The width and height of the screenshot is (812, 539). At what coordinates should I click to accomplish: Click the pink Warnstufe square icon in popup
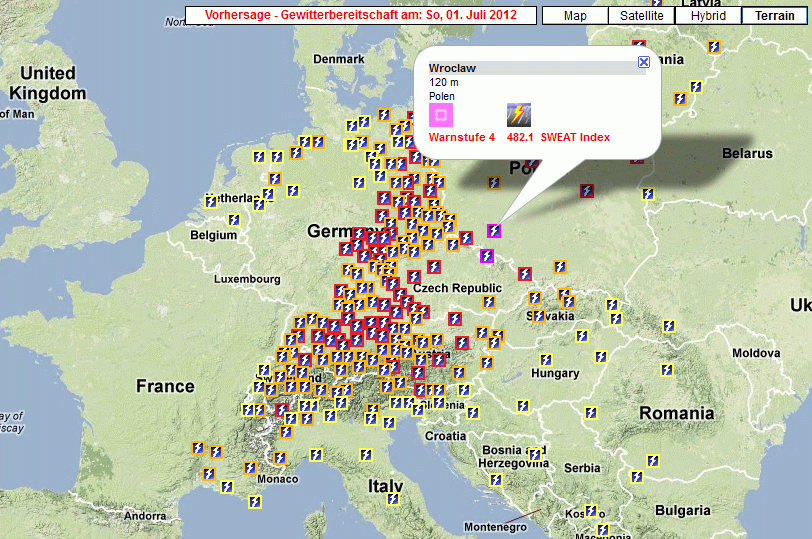441,115
